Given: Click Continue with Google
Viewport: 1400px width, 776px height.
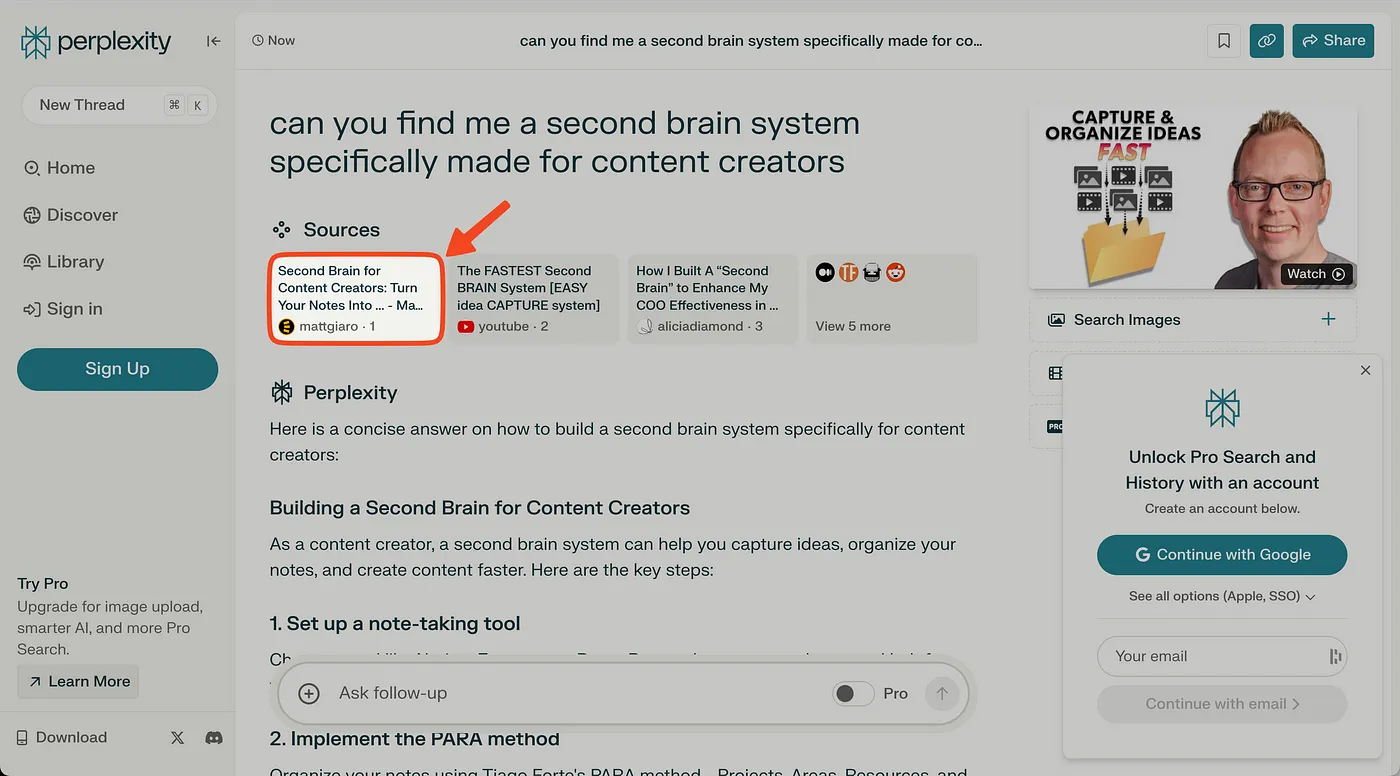Looking at the screenshot, I should click(x=1222, y=555).
